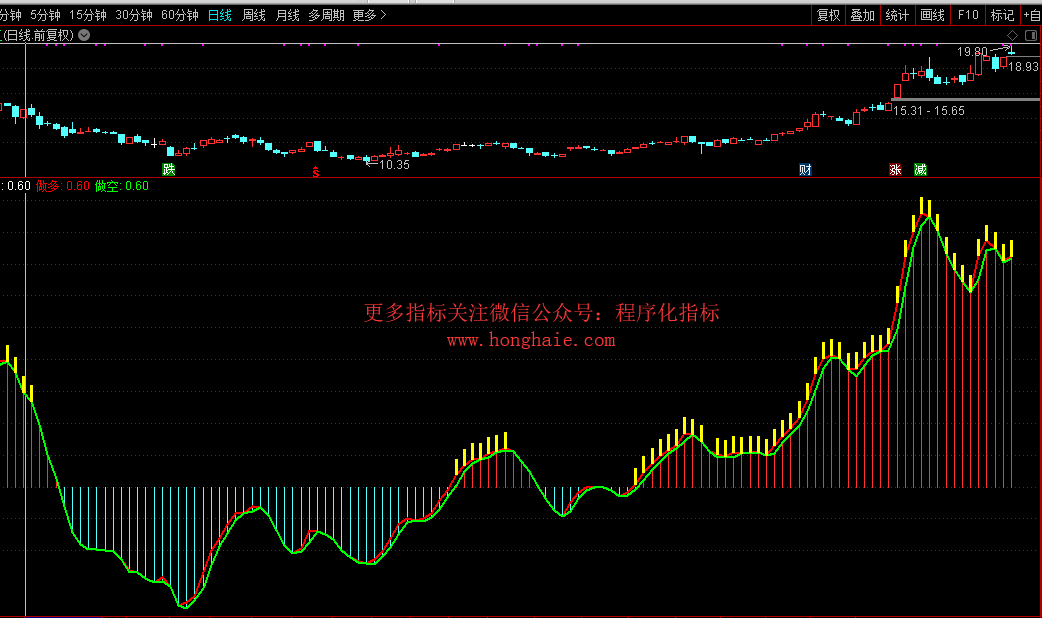Switch to the 5分钟 period tab
Image resolution: width=1042 pixels, height=618 pixels.
tap(45, 15)
